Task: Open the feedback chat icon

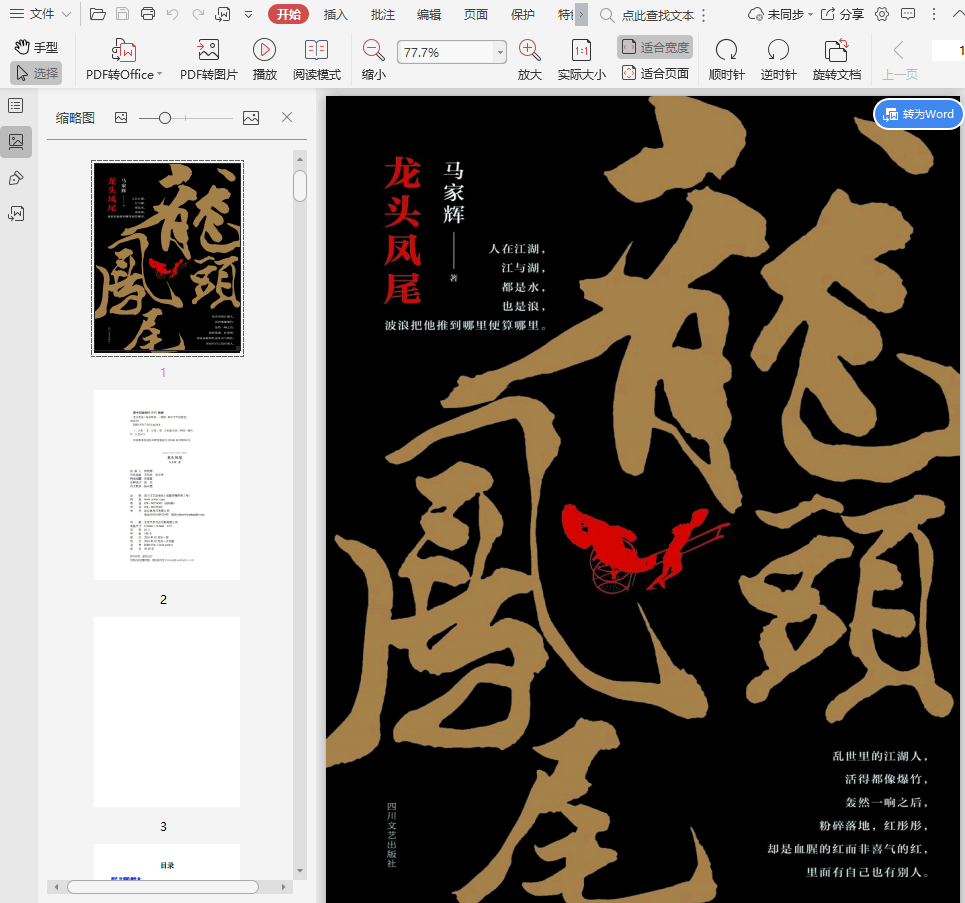Action: (907, 14)
